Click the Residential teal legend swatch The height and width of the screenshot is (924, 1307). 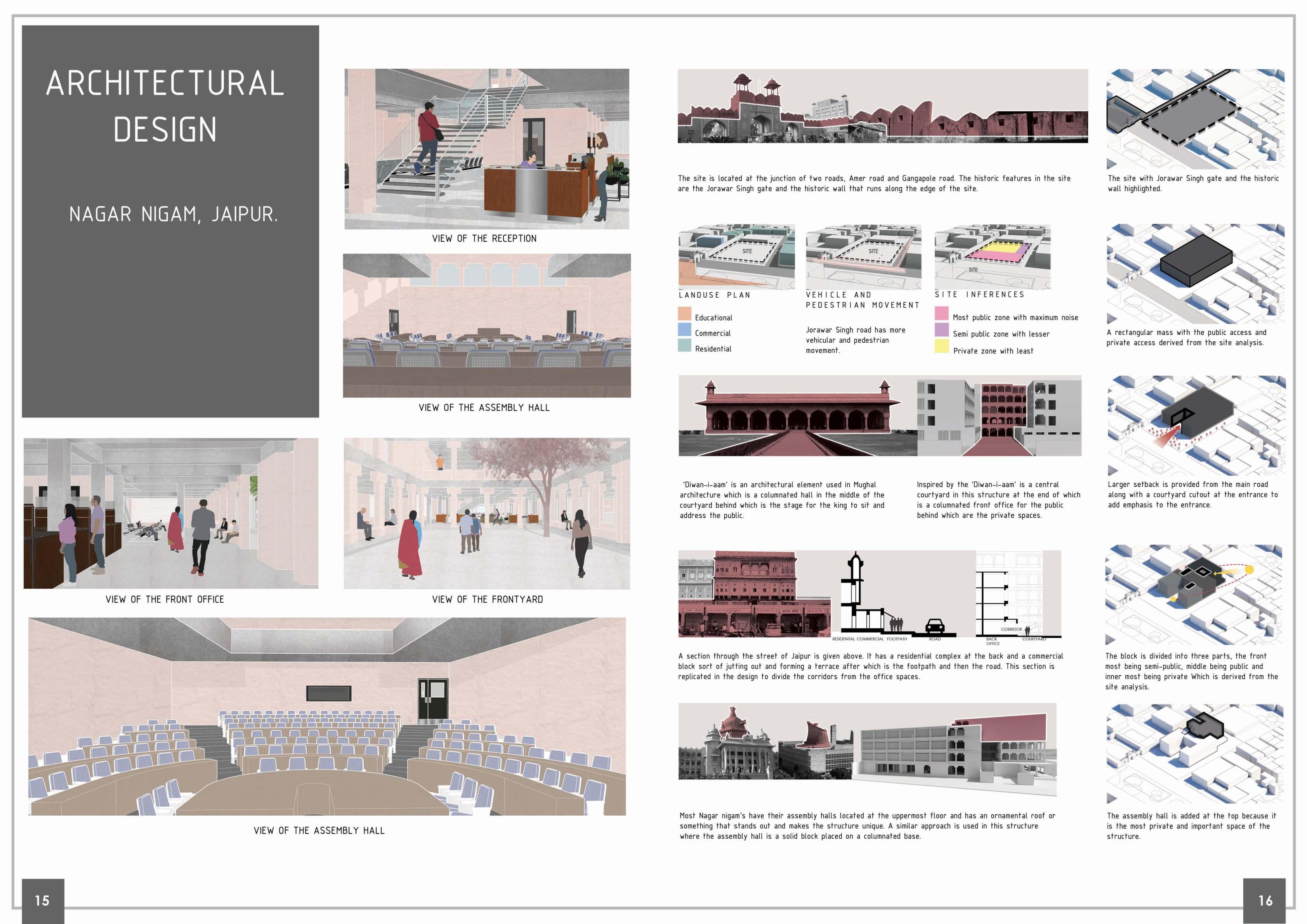pyautogui.click(x=684, y=345)
